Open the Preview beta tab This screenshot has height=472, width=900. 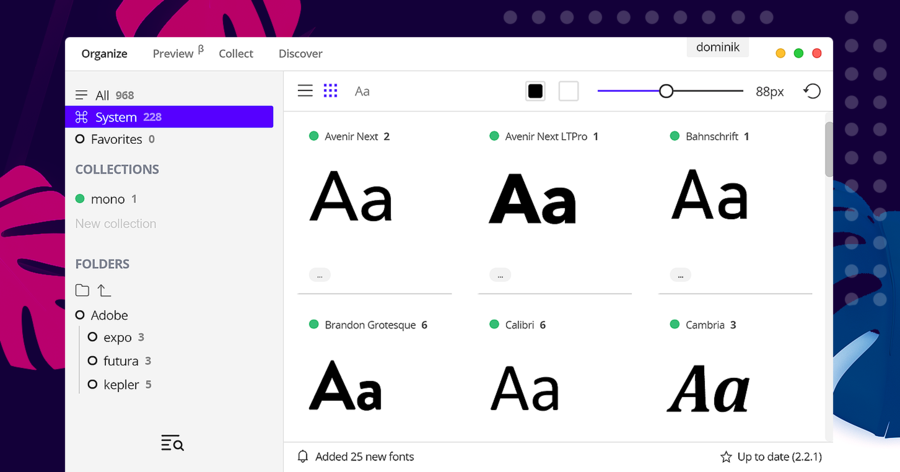[x=178, y=53]
